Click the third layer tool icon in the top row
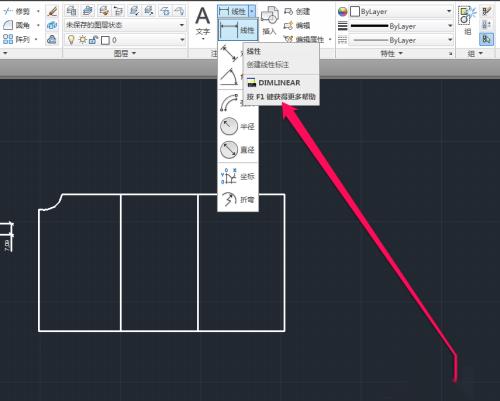The image size is (500, 401). (104, 11)
